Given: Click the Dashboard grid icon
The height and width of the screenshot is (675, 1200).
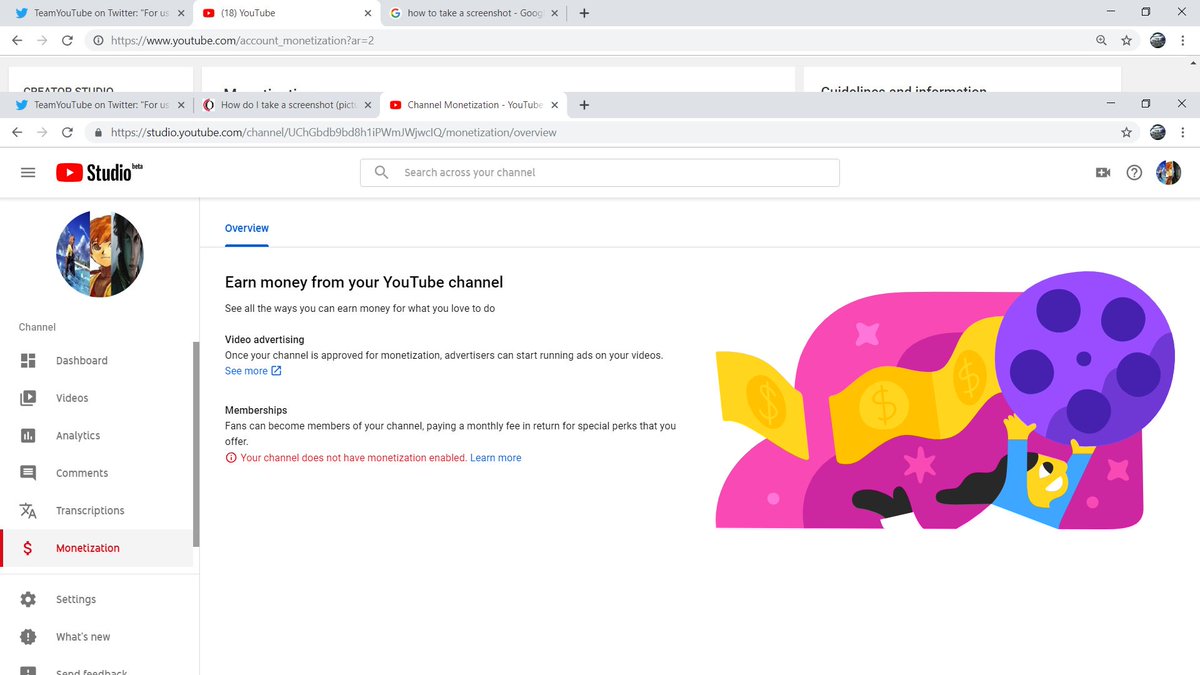Looking at the screenshot, I should pos(28,361).
